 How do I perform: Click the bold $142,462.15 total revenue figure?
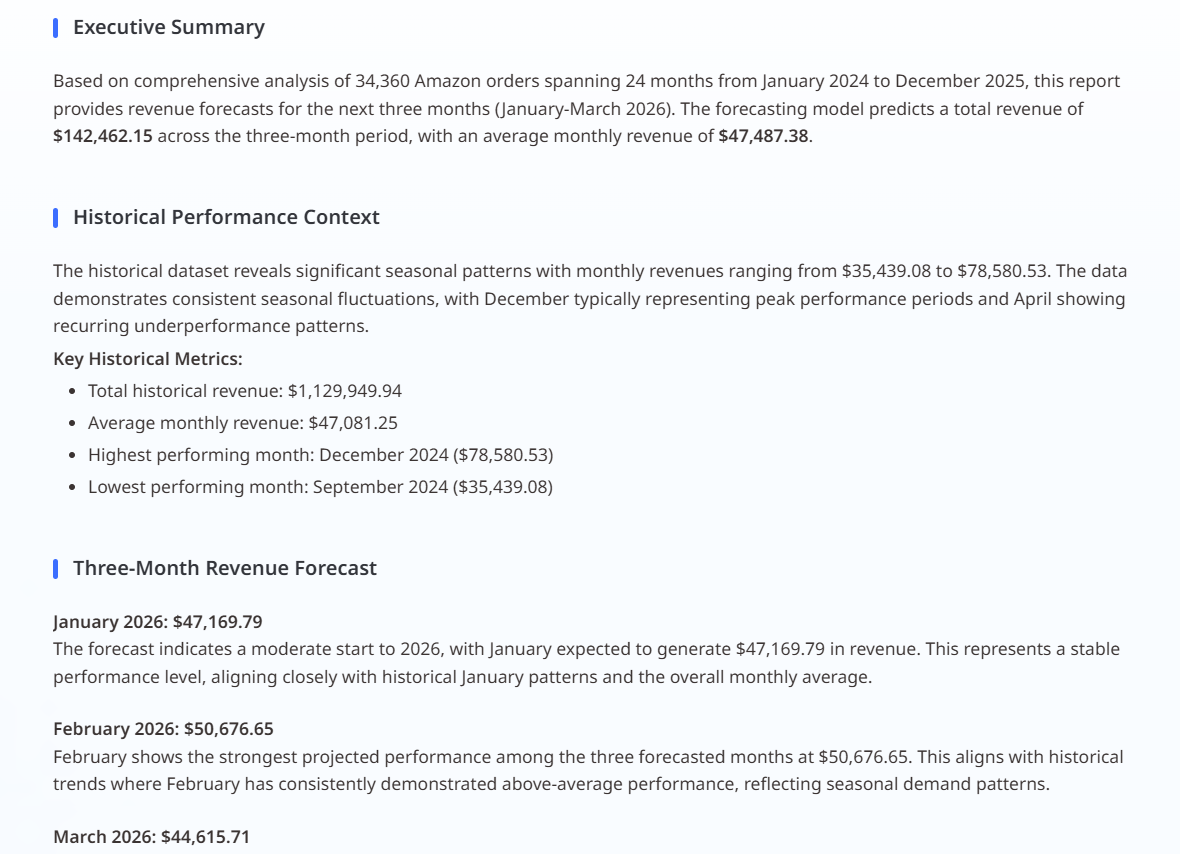click(103, 137)
